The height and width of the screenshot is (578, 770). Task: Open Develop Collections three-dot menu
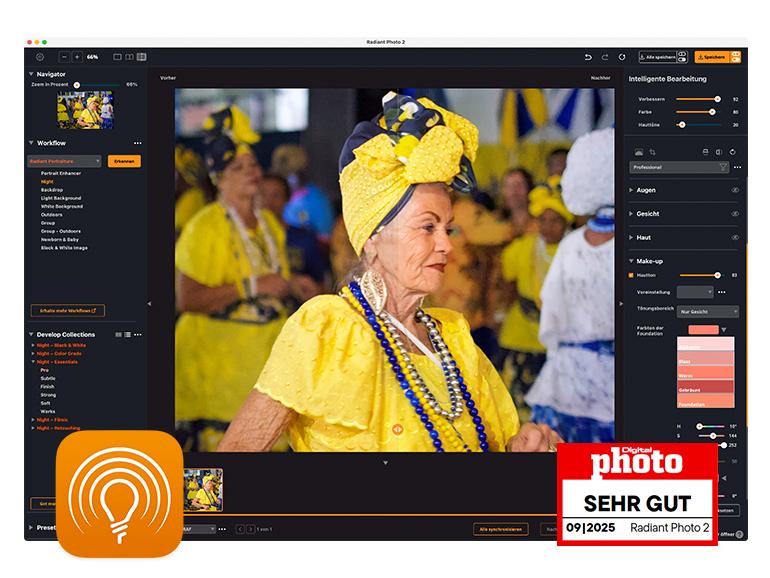click(138, 334)
